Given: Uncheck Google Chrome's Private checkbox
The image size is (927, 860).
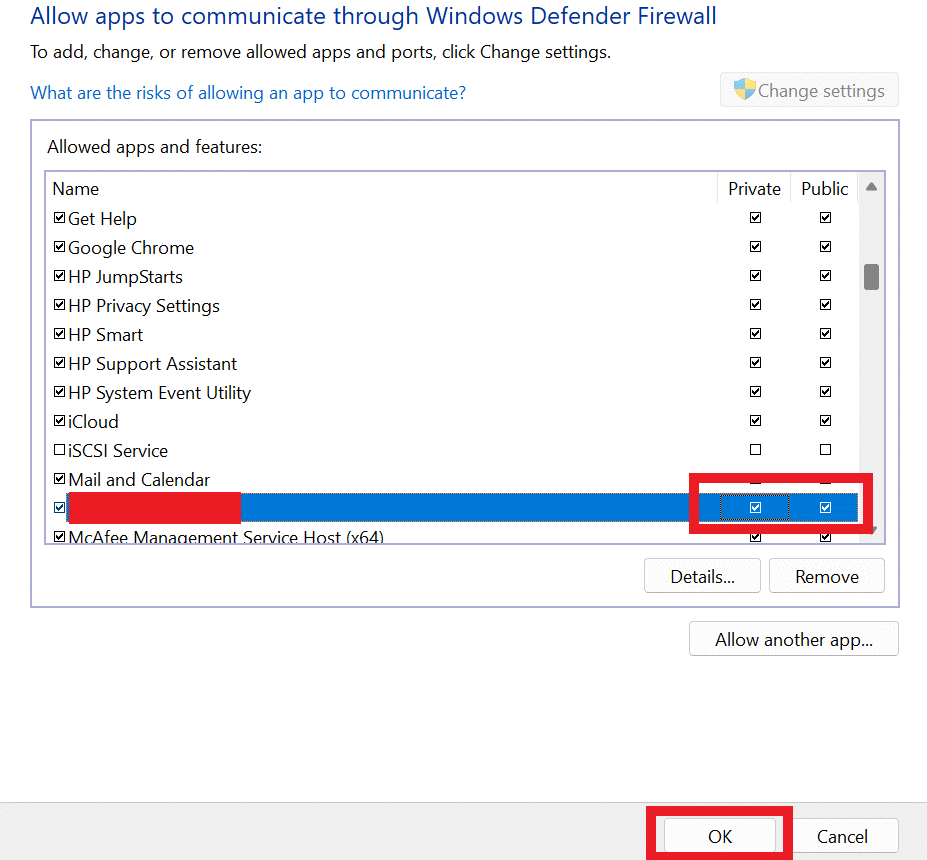Looking at the screenshot, I should 755,247.
